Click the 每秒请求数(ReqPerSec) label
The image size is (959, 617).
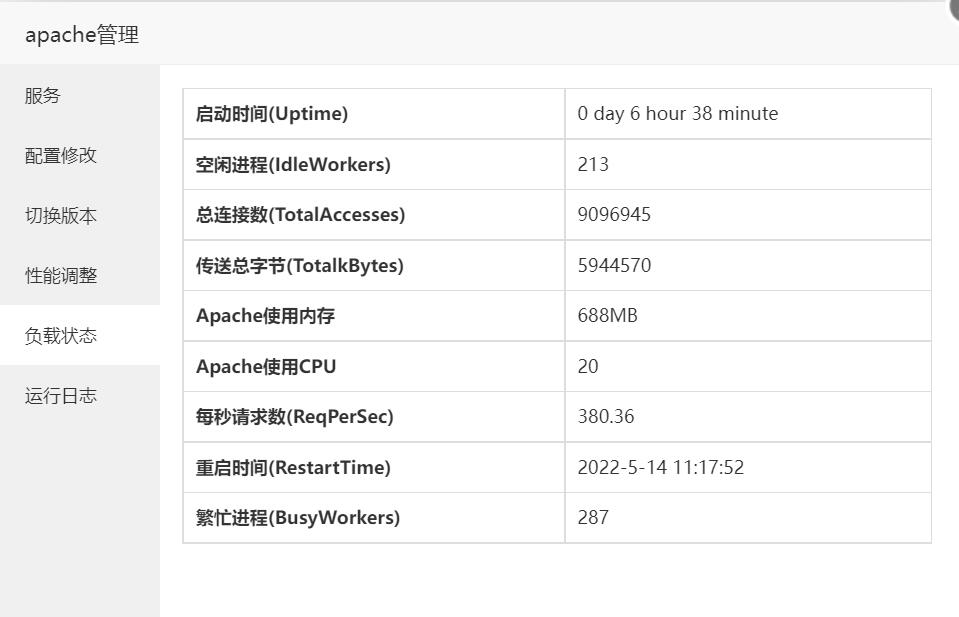click(x=295, y=416)
